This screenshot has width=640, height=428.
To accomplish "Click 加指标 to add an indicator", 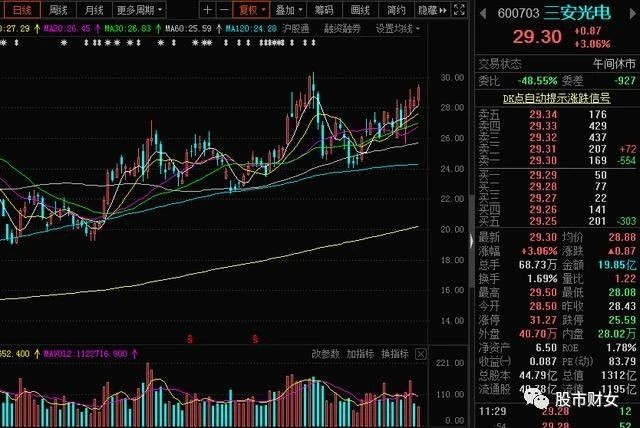I will 360,354.
